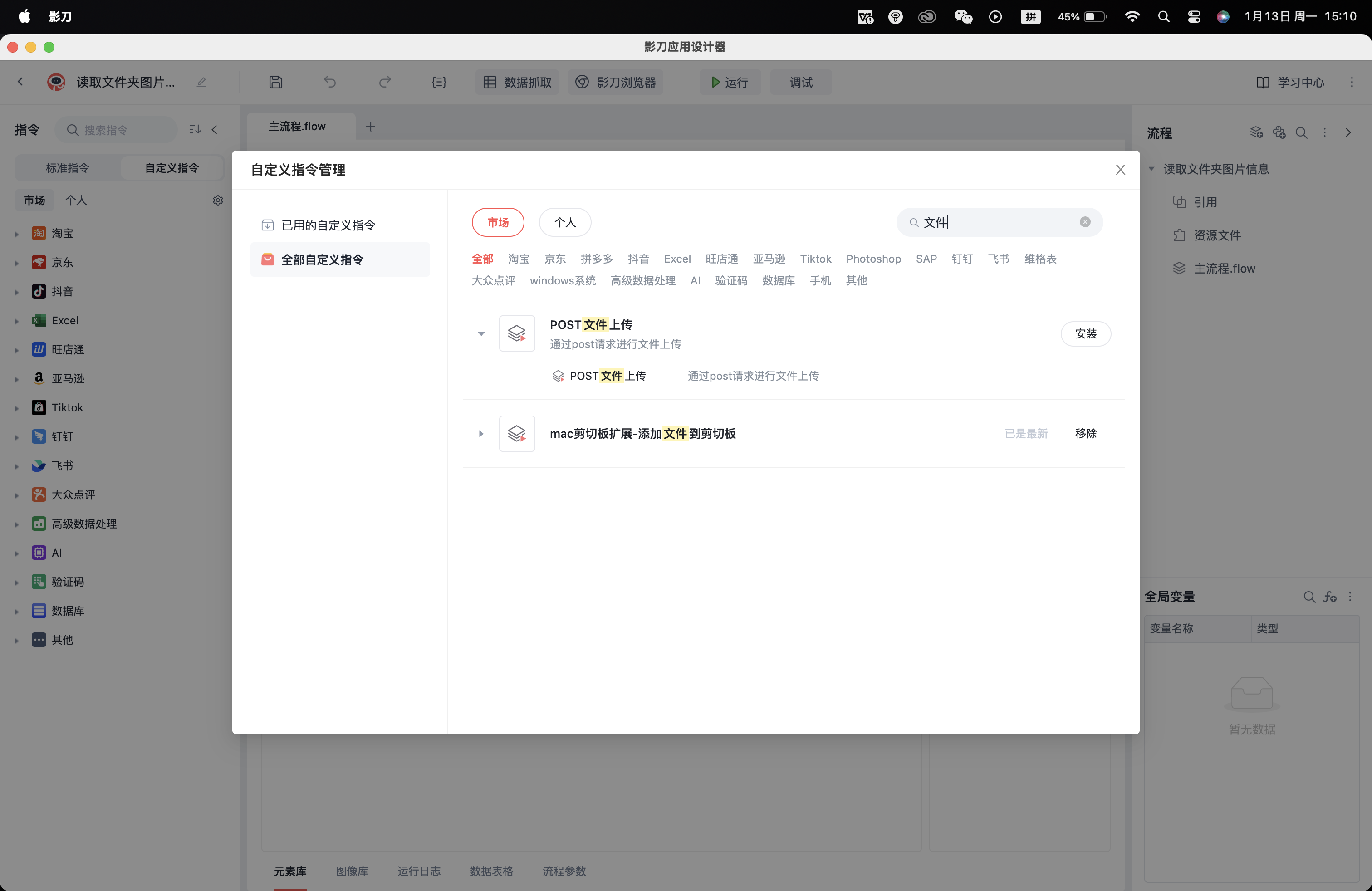Select the Photoshop category filter
Screen dimensions: 1372x891
(x=873, y=259)
